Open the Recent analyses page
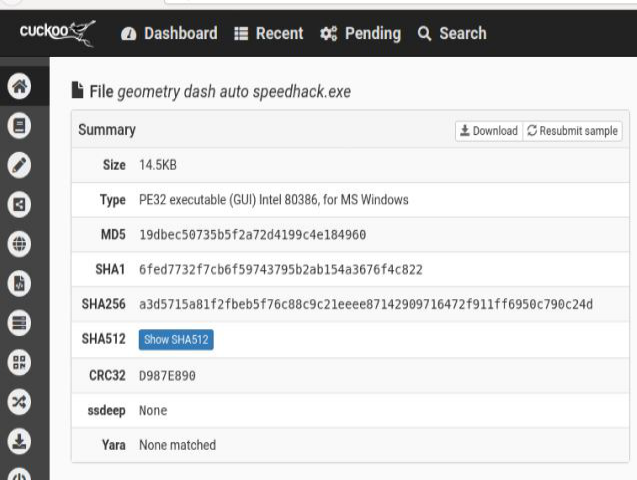This screenshot has height=480, width=637. [x=269, y=33]
